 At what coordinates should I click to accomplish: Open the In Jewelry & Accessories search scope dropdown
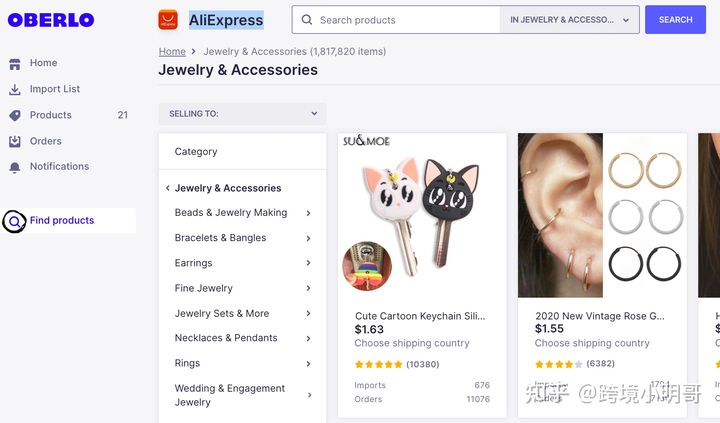569,20
